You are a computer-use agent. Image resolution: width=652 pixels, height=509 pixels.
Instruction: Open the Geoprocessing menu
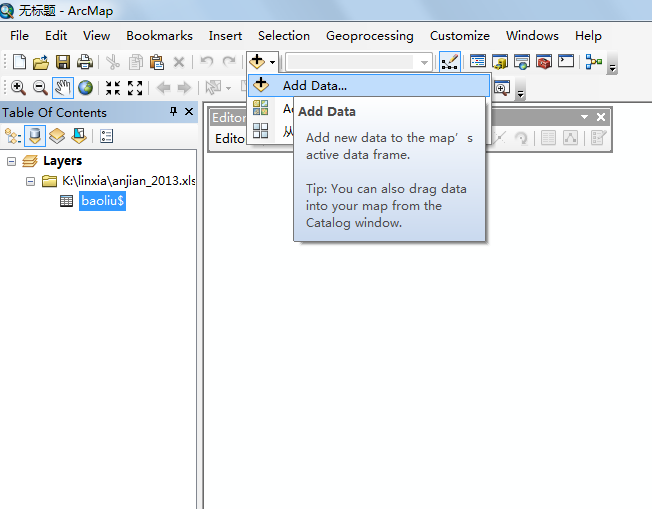[370, 36]
